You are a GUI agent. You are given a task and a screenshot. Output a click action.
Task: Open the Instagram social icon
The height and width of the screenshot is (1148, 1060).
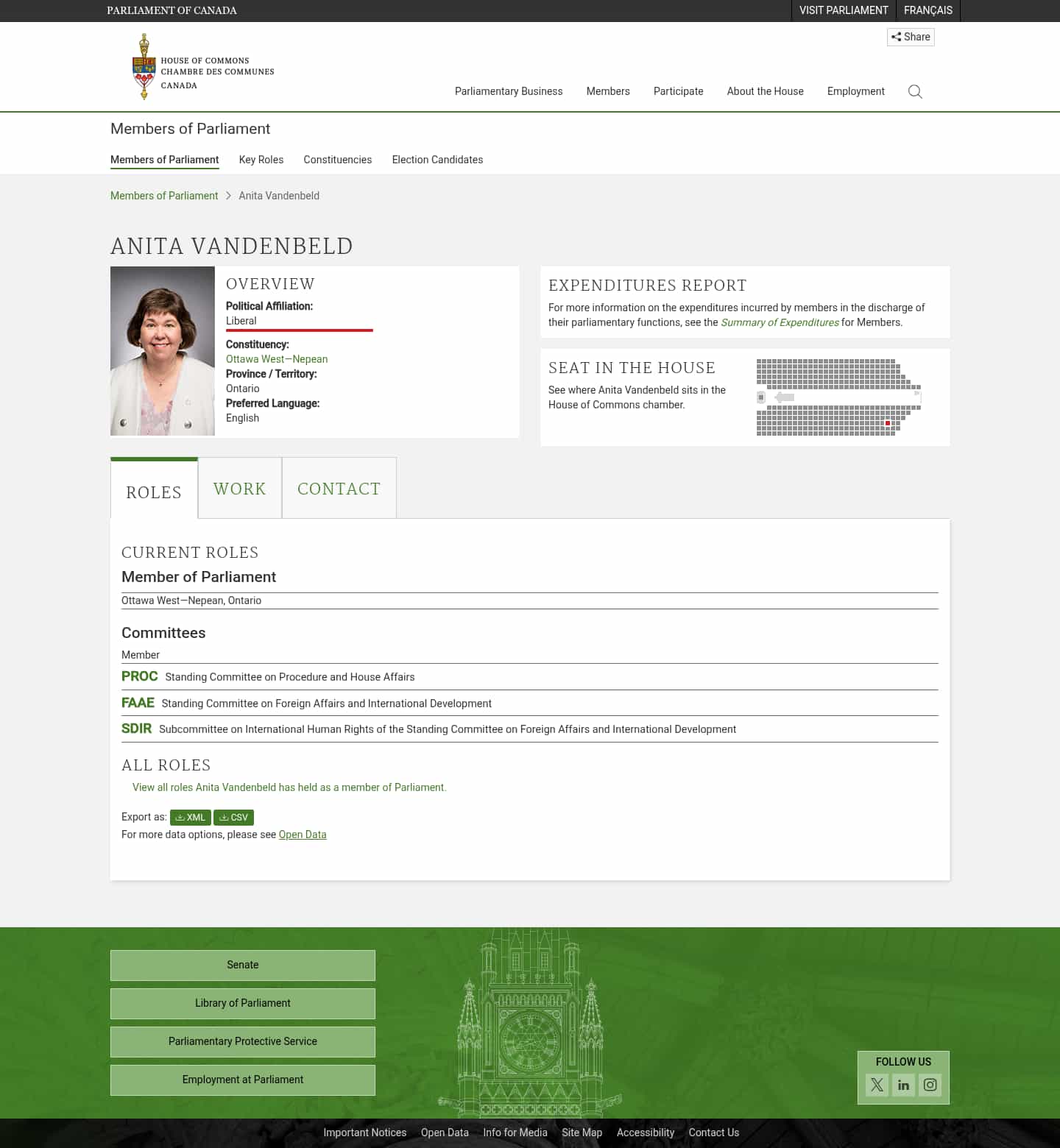pos(930,1085)
